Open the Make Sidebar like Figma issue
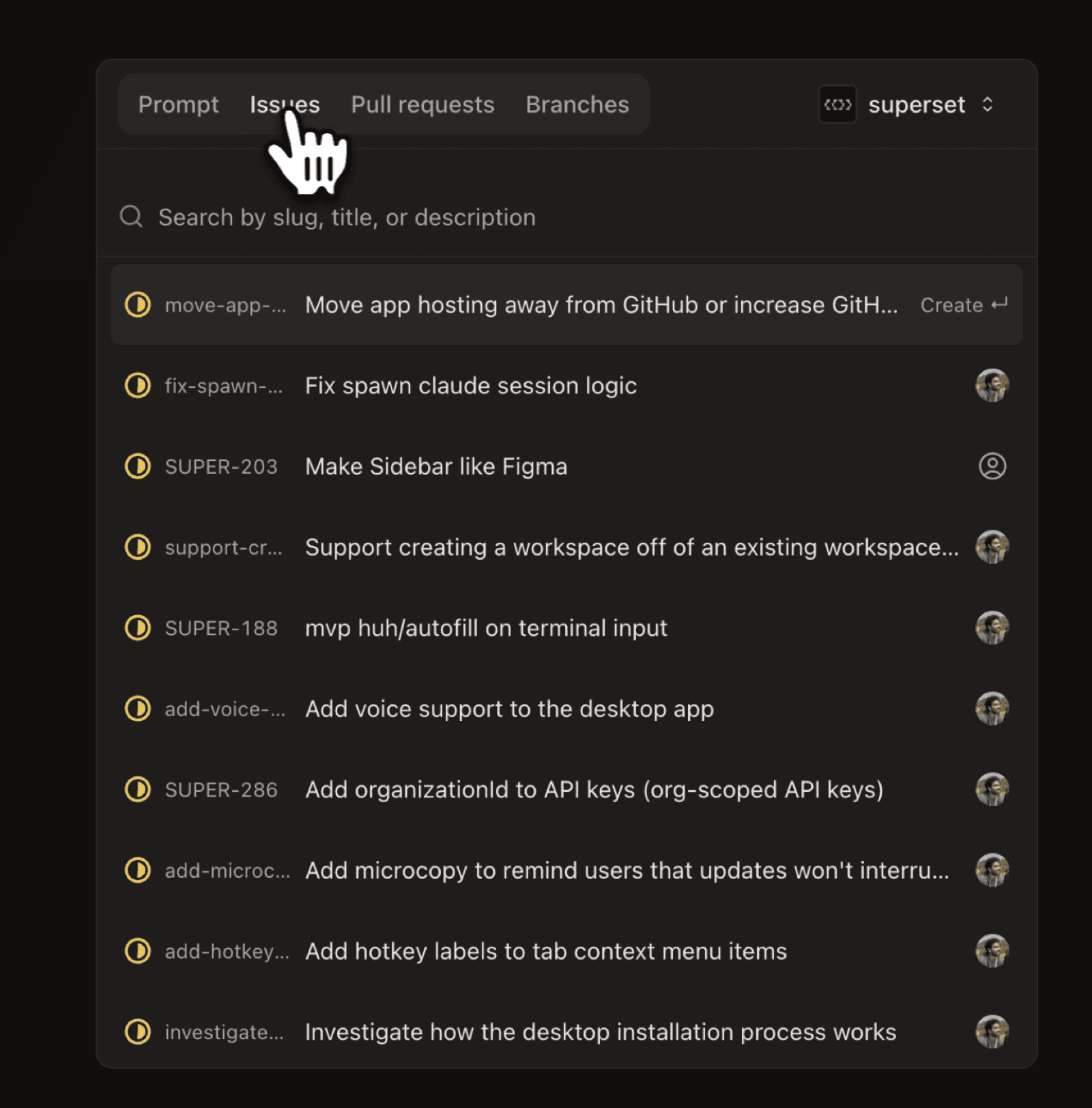The height and width of the screenshot is (1108, 1092). [436, 466]
